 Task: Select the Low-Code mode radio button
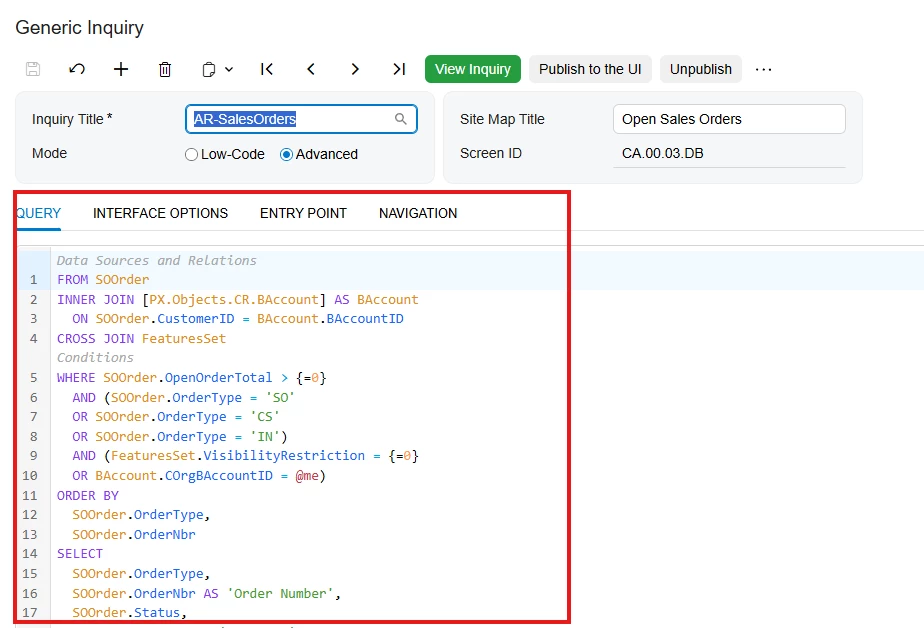coord(191,154)
